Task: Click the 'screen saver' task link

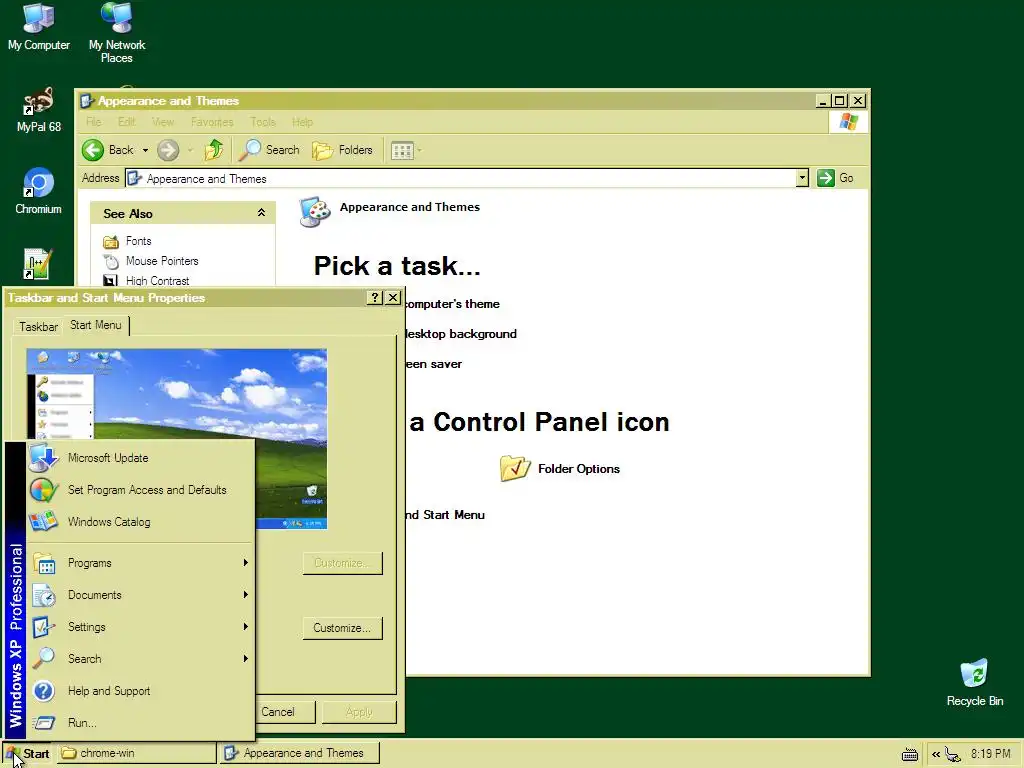Action: (434, 364)
